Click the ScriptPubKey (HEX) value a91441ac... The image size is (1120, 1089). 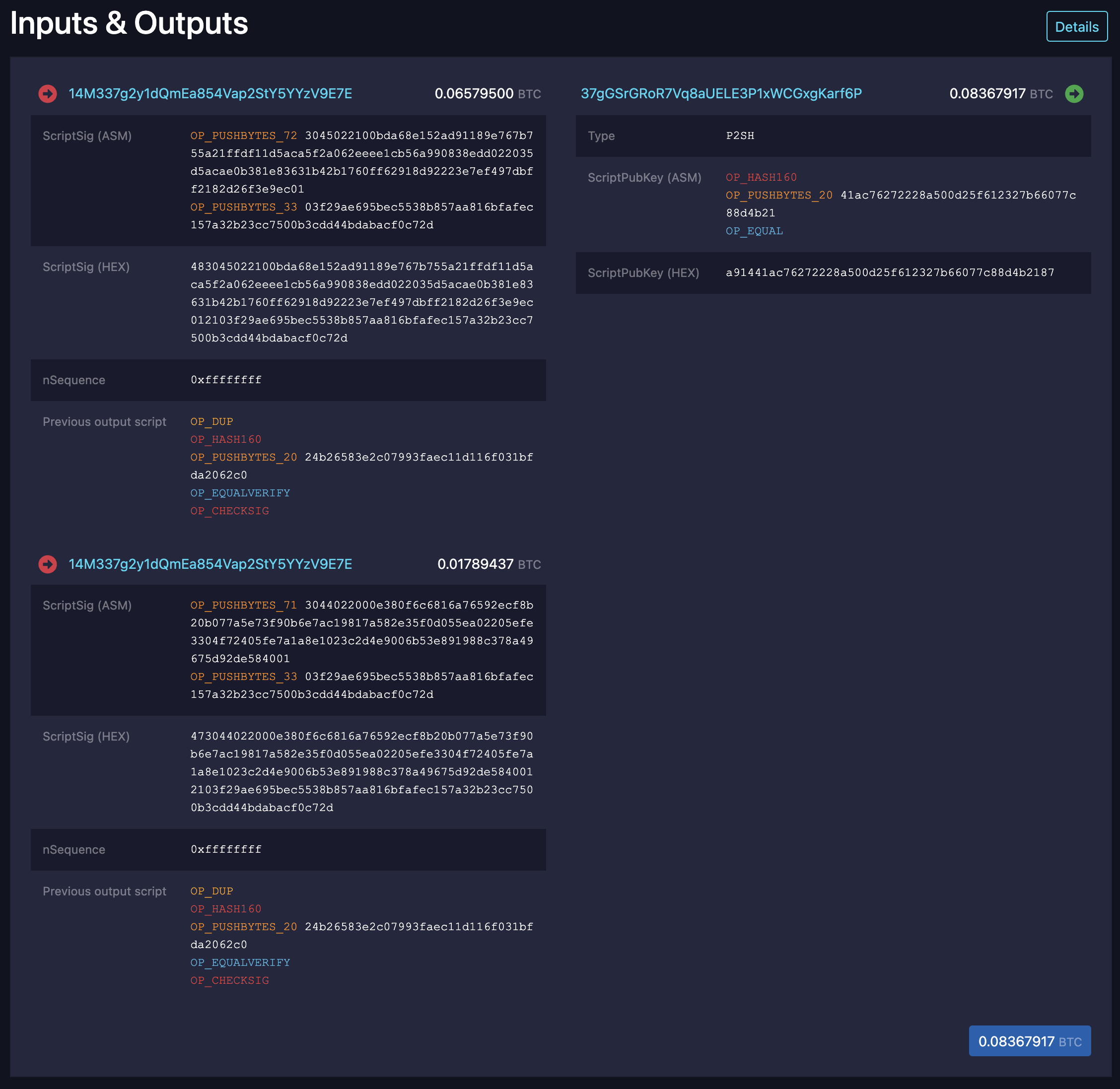[890, 273]
